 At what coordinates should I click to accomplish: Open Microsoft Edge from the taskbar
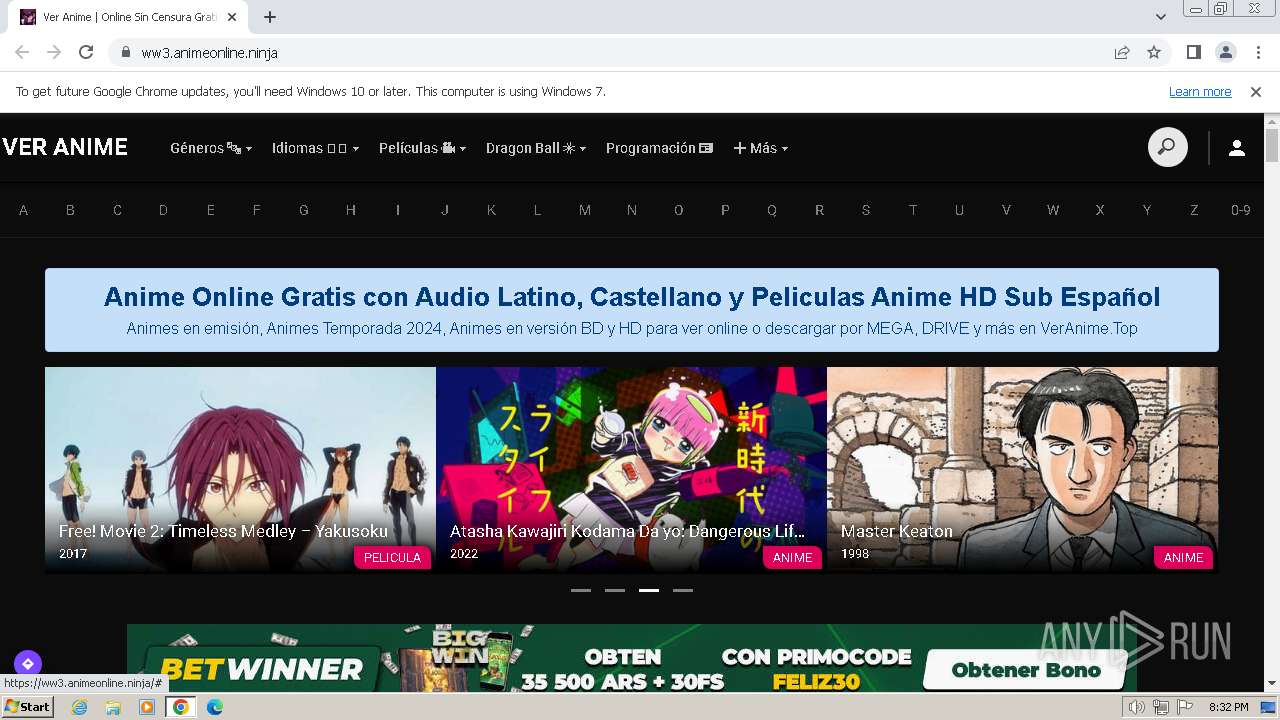[x=215, y=707]
